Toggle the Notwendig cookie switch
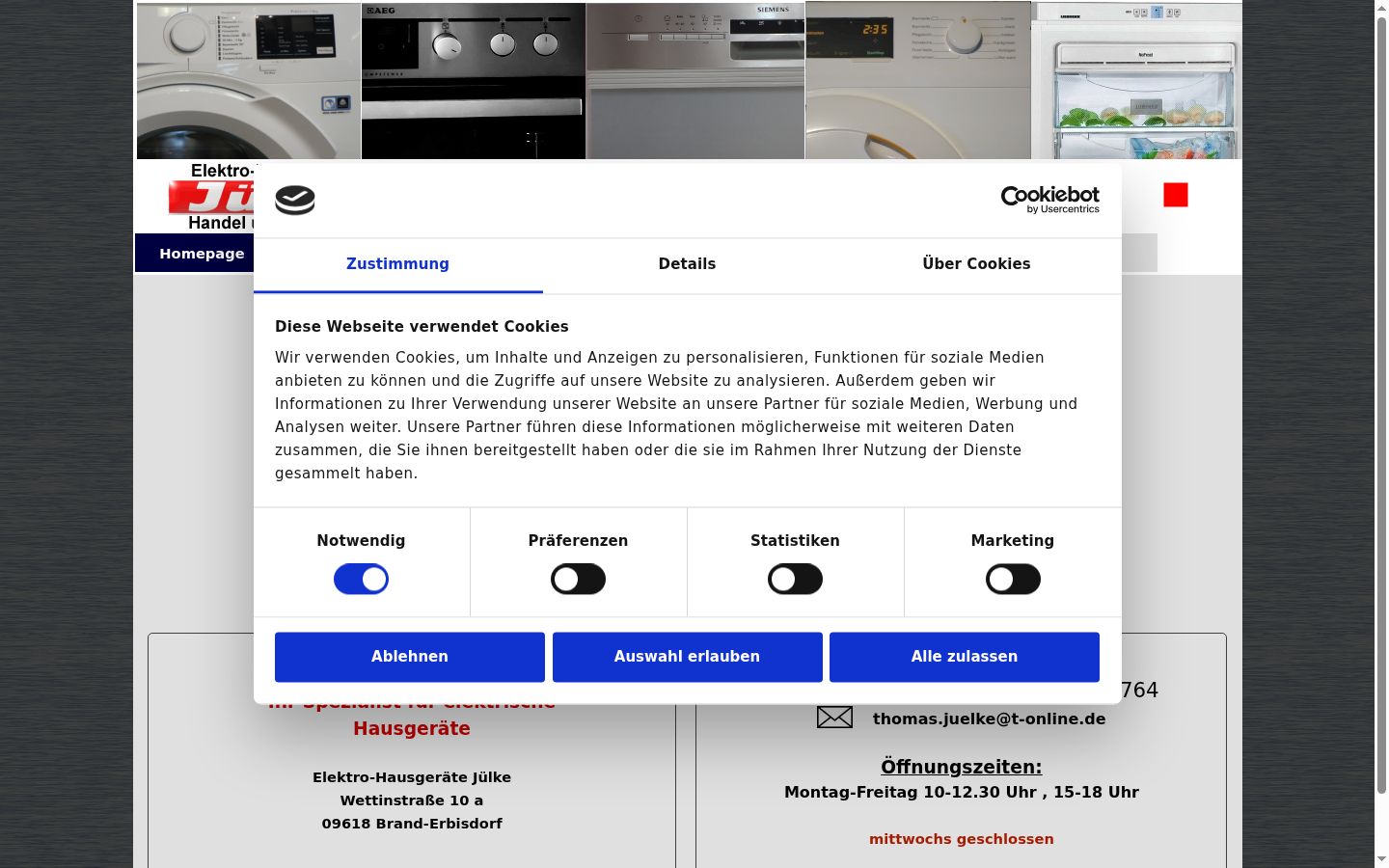This screenshot has width=1389, height=868. pos(361,579)
